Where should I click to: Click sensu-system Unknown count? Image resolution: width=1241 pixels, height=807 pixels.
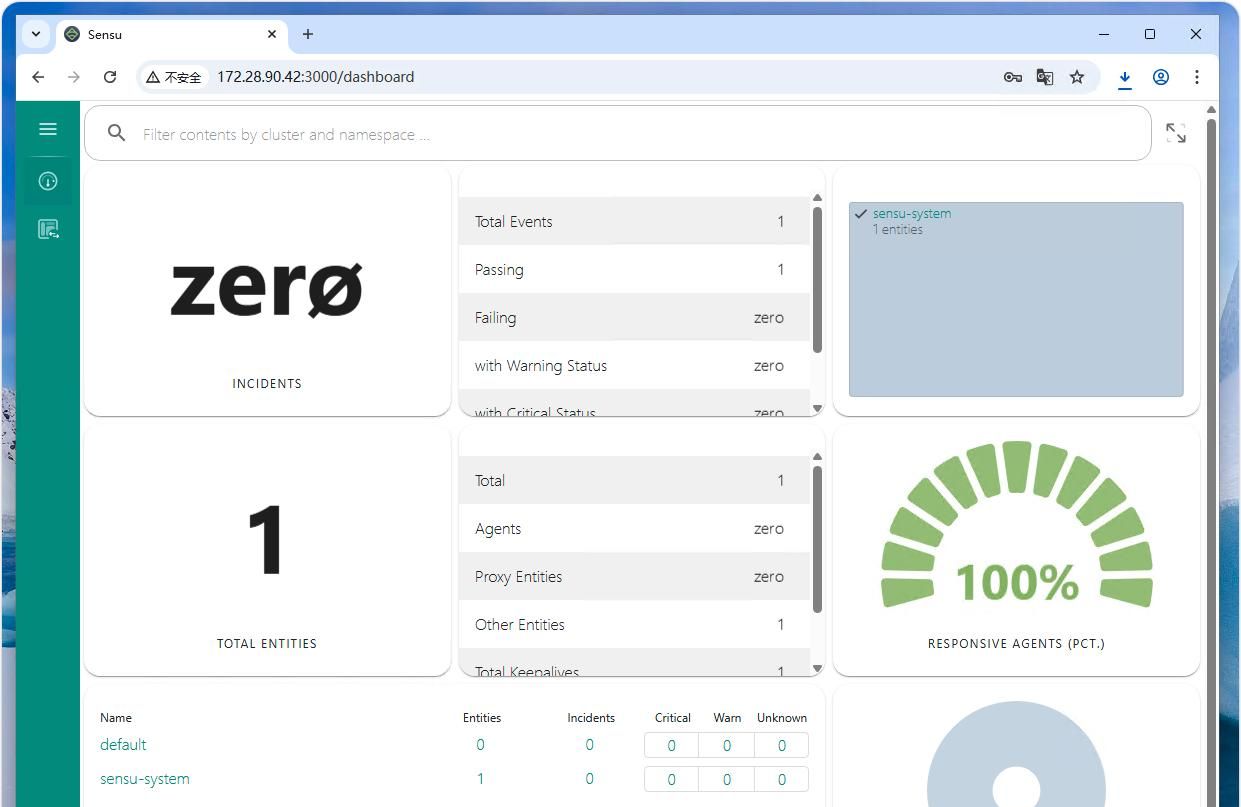tap(781, 779)
